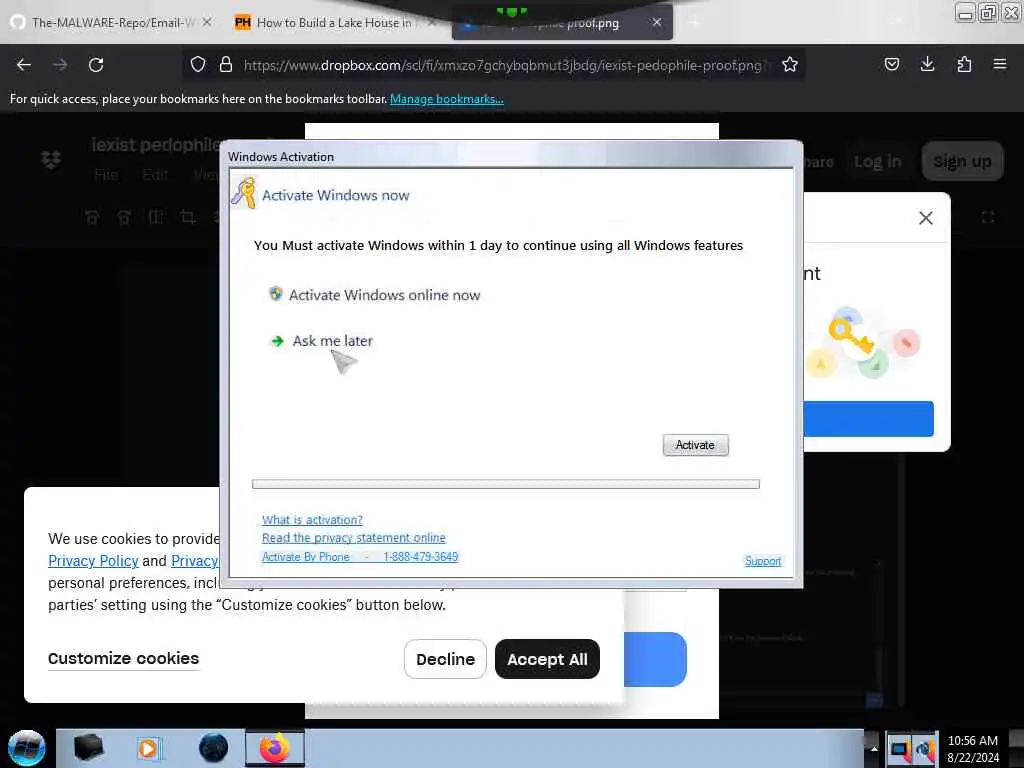Click the Windows Activation title bar
This screenshot has height=768, width=1024.
pos(511,156)
